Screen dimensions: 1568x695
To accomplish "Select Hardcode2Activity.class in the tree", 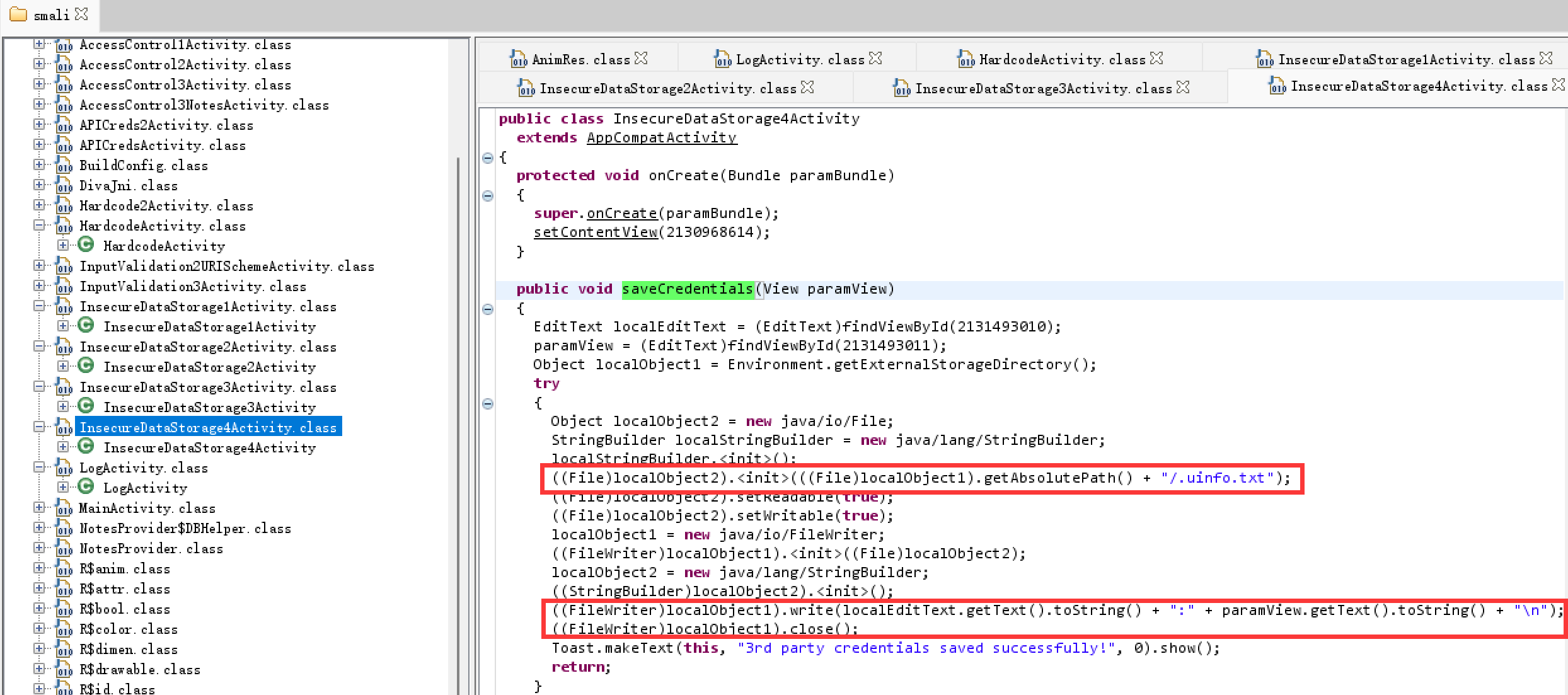I will tap(166, 206).
